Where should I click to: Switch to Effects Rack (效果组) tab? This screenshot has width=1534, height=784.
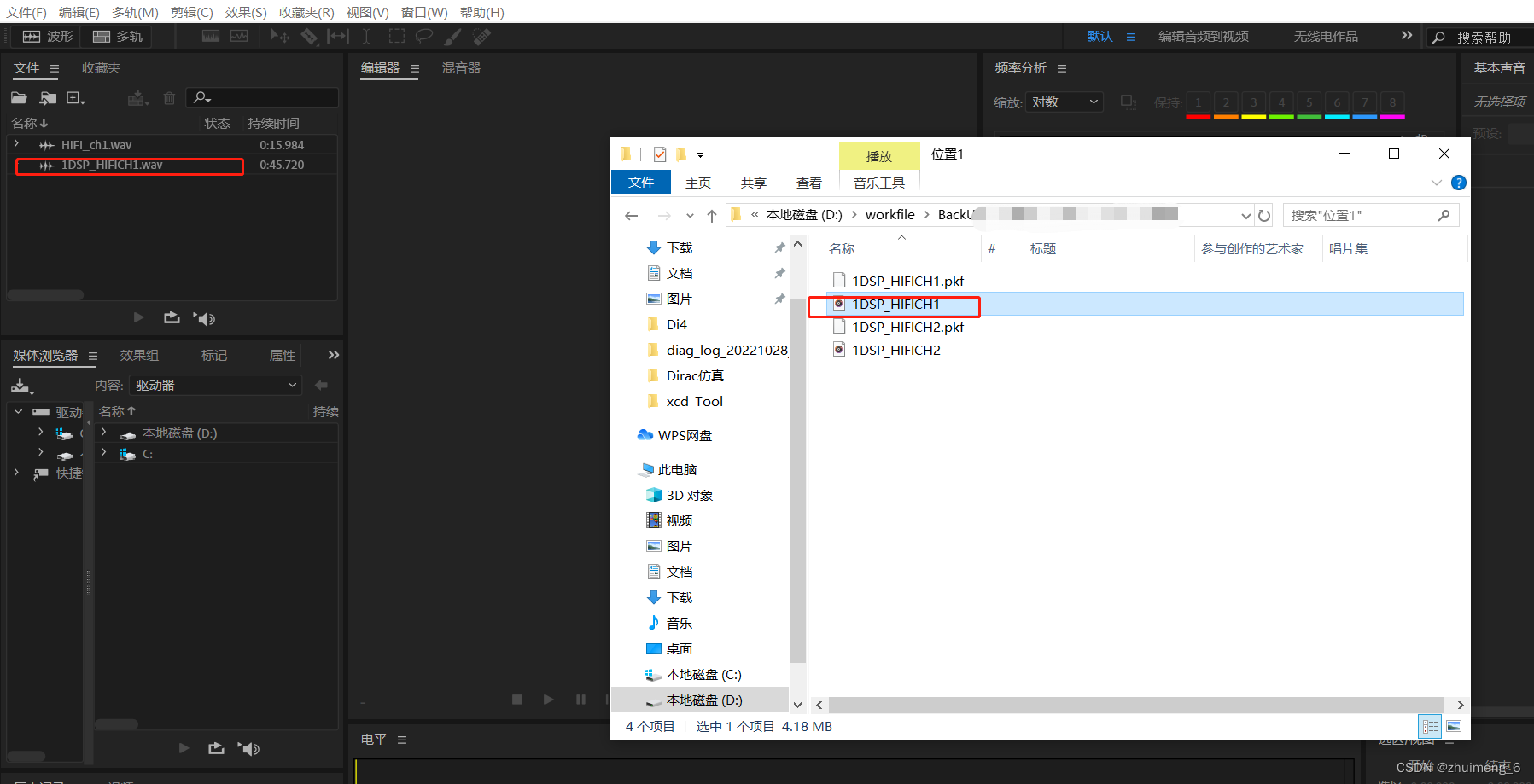[x=139, y=356]
